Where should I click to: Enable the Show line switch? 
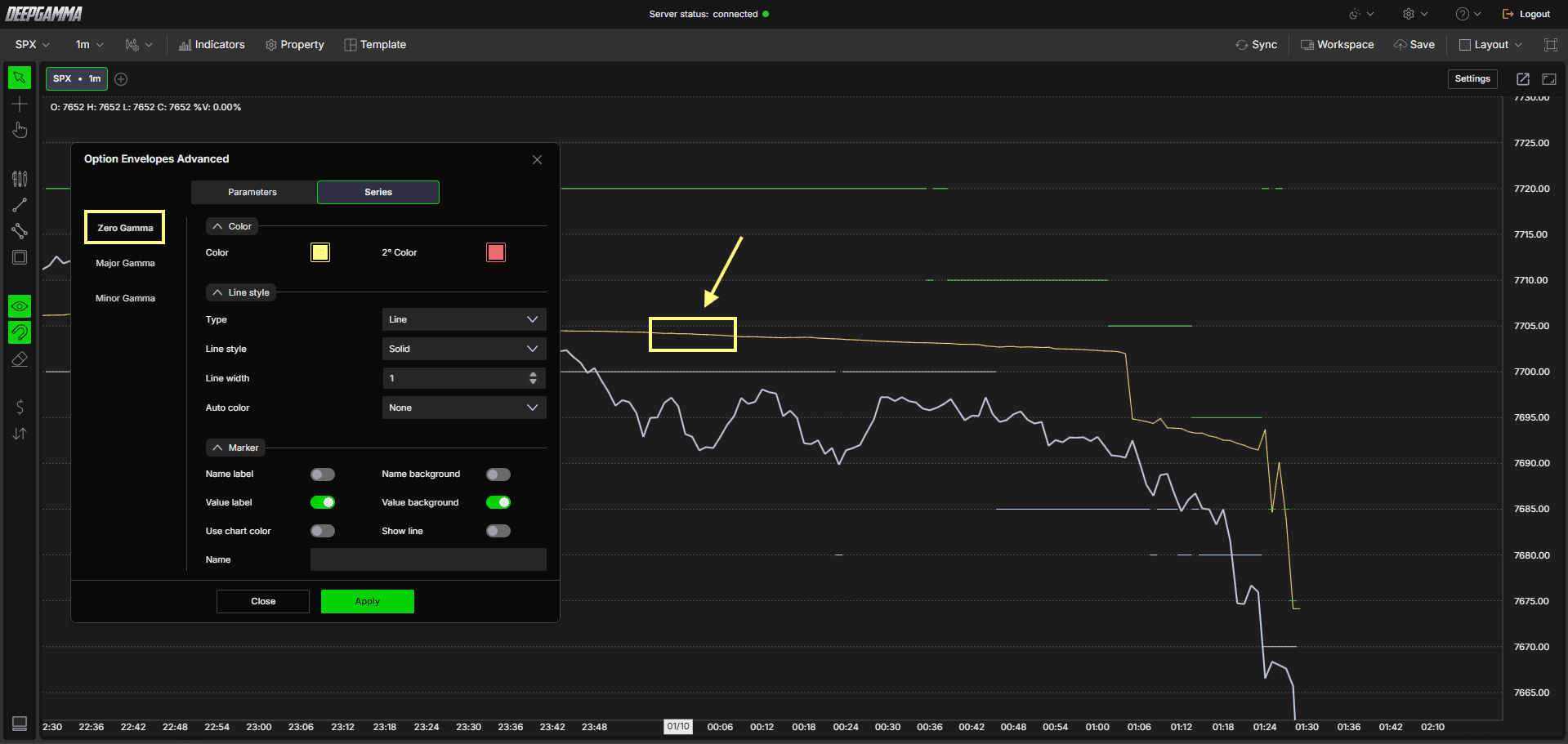[x=498, y=531]
